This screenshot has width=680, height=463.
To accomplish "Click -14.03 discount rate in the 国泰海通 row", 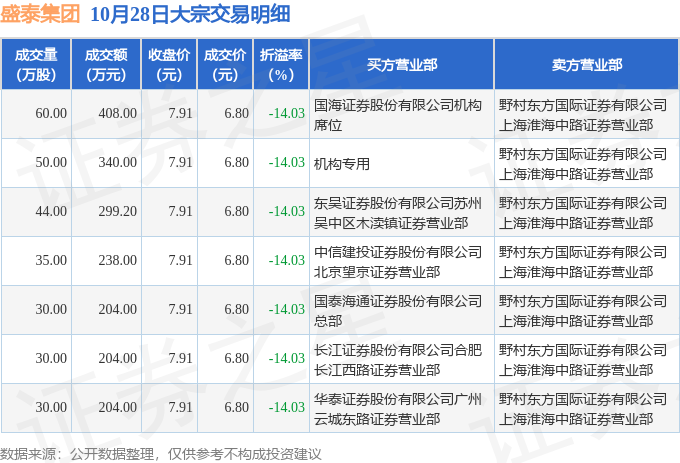I will coord(287,310).
